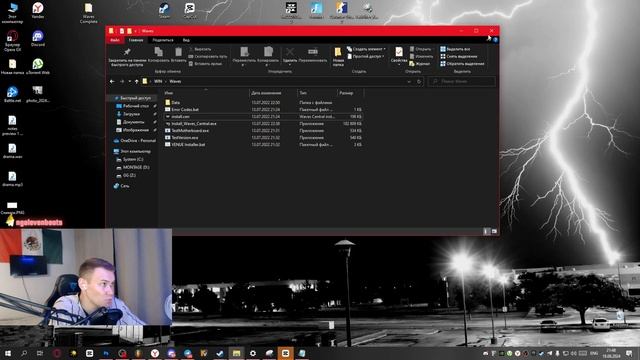Click Copy path (Скопировать путь) command
This screenshot has height=360, width=640.
click(208, 56)
